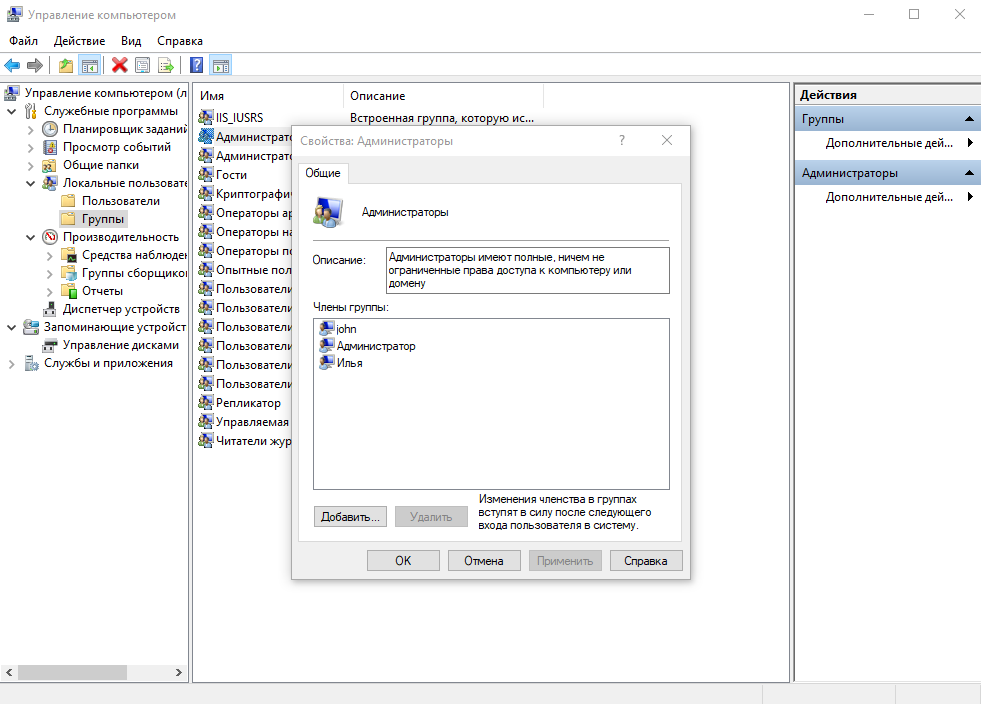Screen dimensions: 981x704
Task: Select Просмотр событий icon in tree
Action: point(50,147)
